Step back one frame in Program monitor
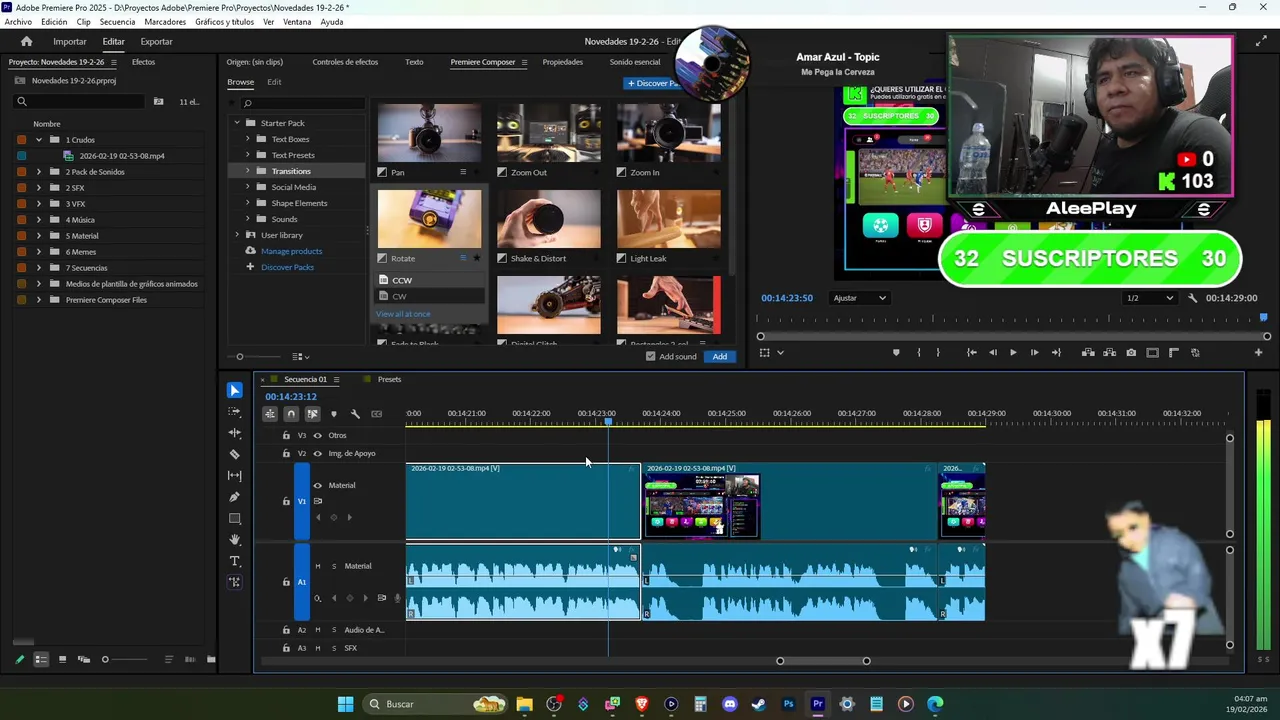The image size is (1280, 720). tap(992, 352)
